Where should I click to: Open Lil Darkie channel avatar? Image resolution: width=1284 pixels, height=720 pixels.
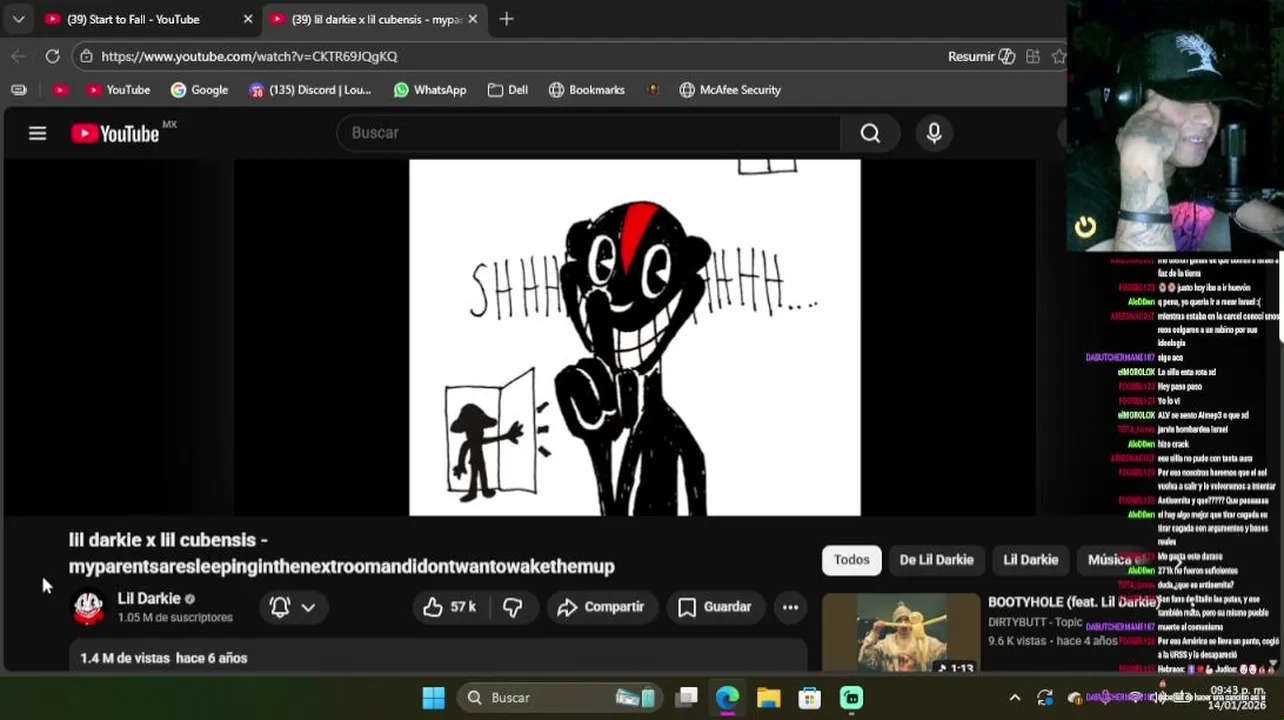pyautogui.click(x=88, y=607)
